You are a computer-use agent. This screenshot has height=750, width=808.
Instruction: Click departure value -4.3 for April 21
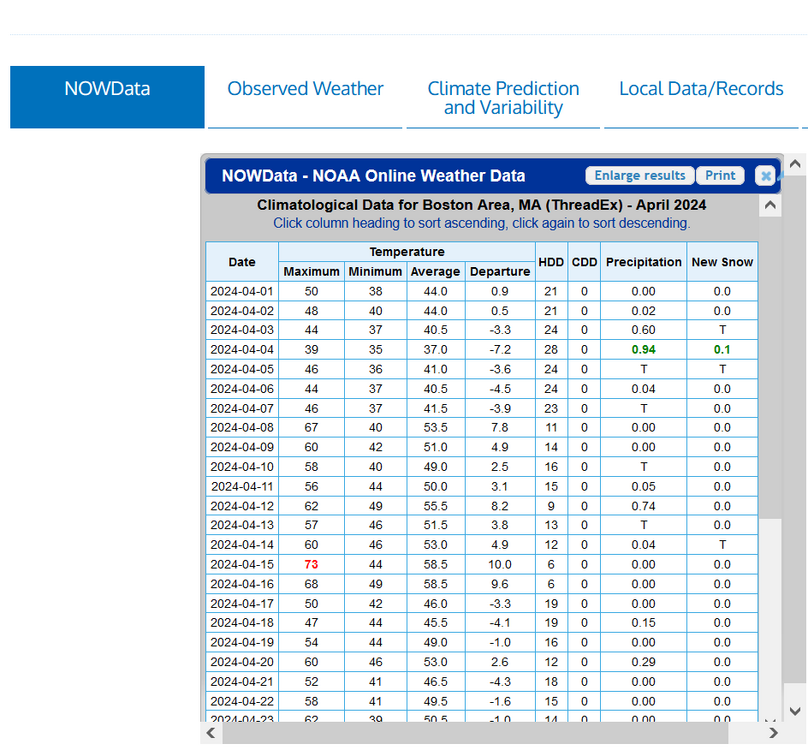[500, 681]
